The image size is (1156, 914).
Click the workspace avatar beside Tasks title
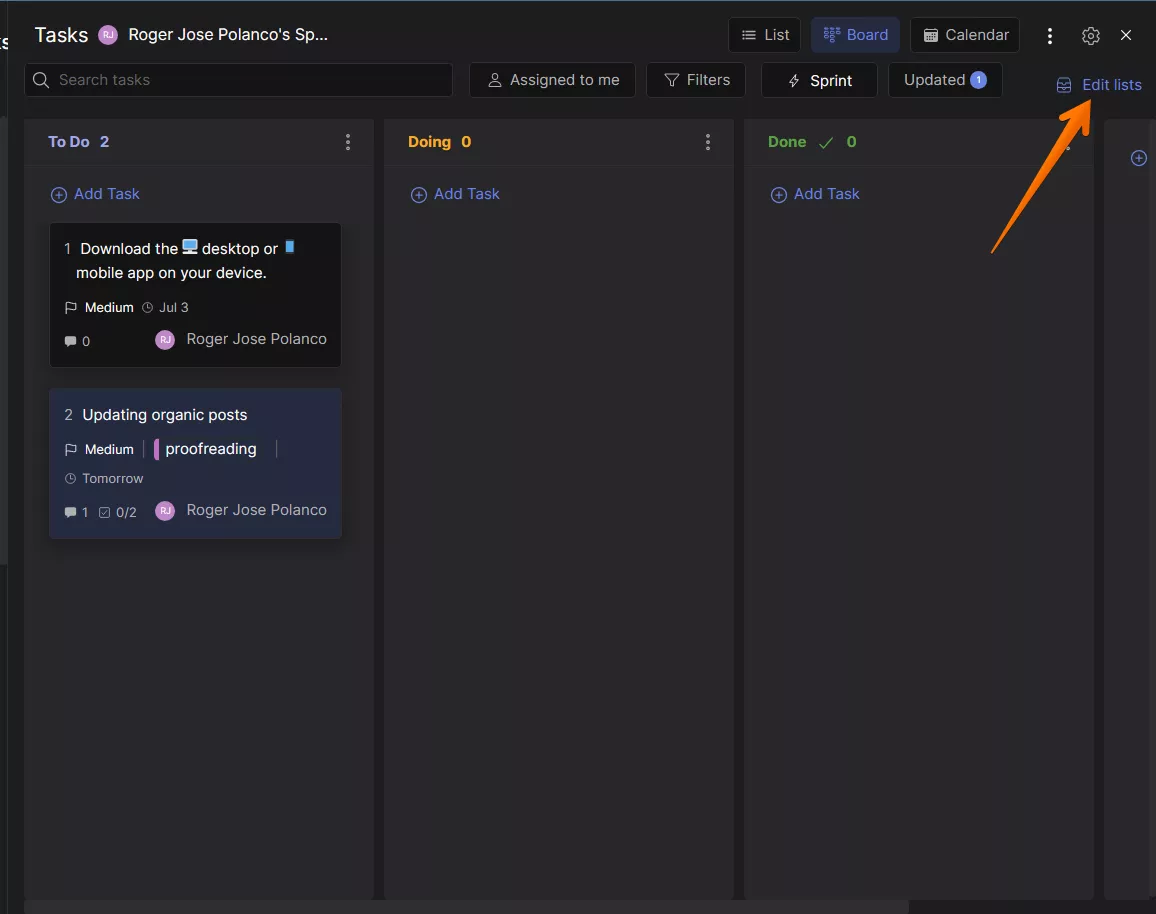click(x=108, y=35)
